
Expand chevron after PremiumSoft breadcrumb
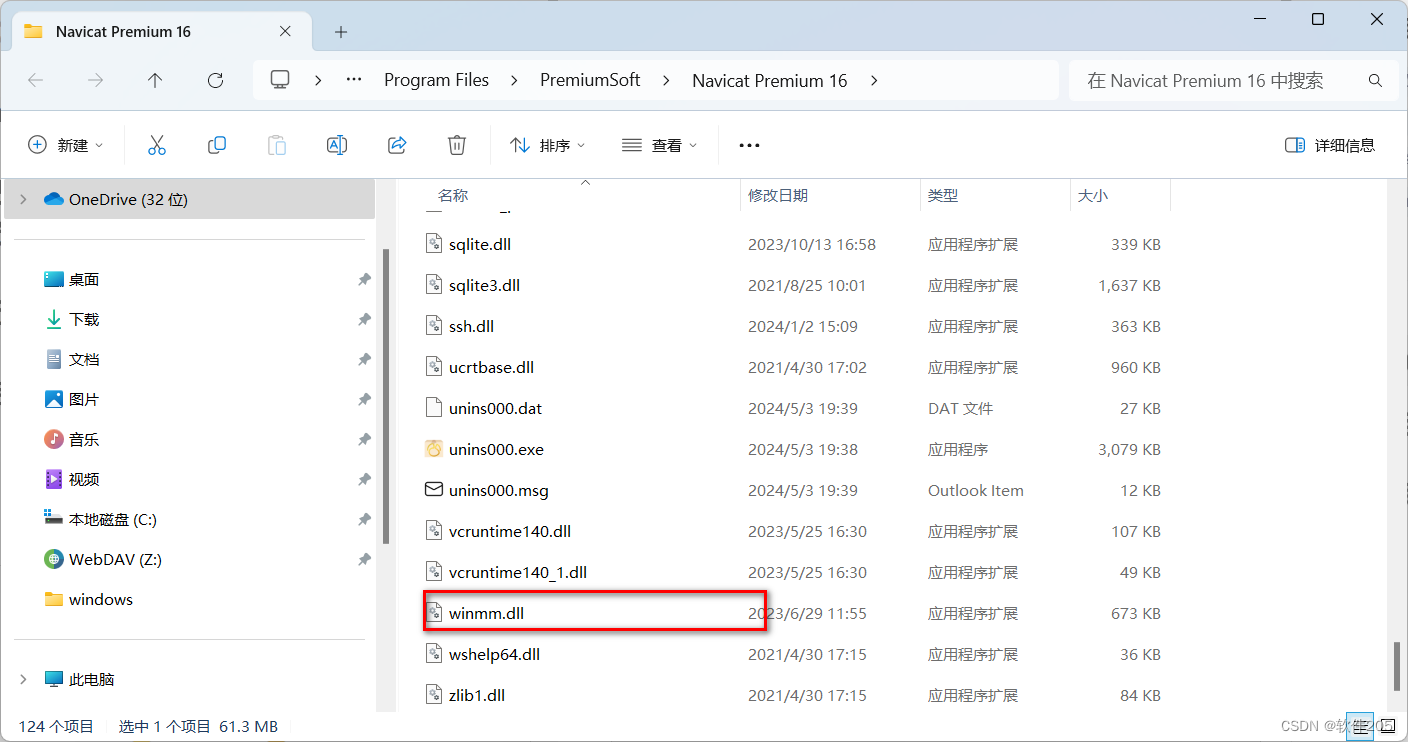tap(666, 80)
